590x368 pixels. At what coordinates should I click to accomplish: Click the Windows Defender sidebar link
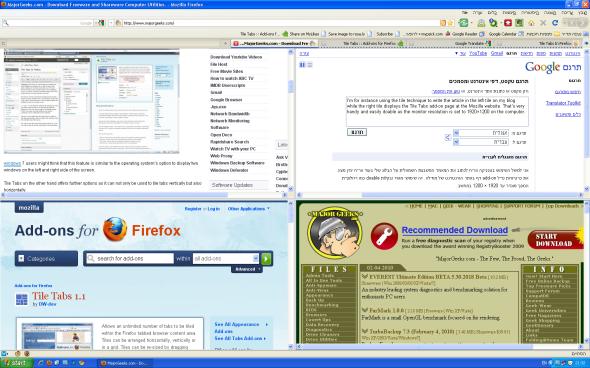[x=229, y=170]
